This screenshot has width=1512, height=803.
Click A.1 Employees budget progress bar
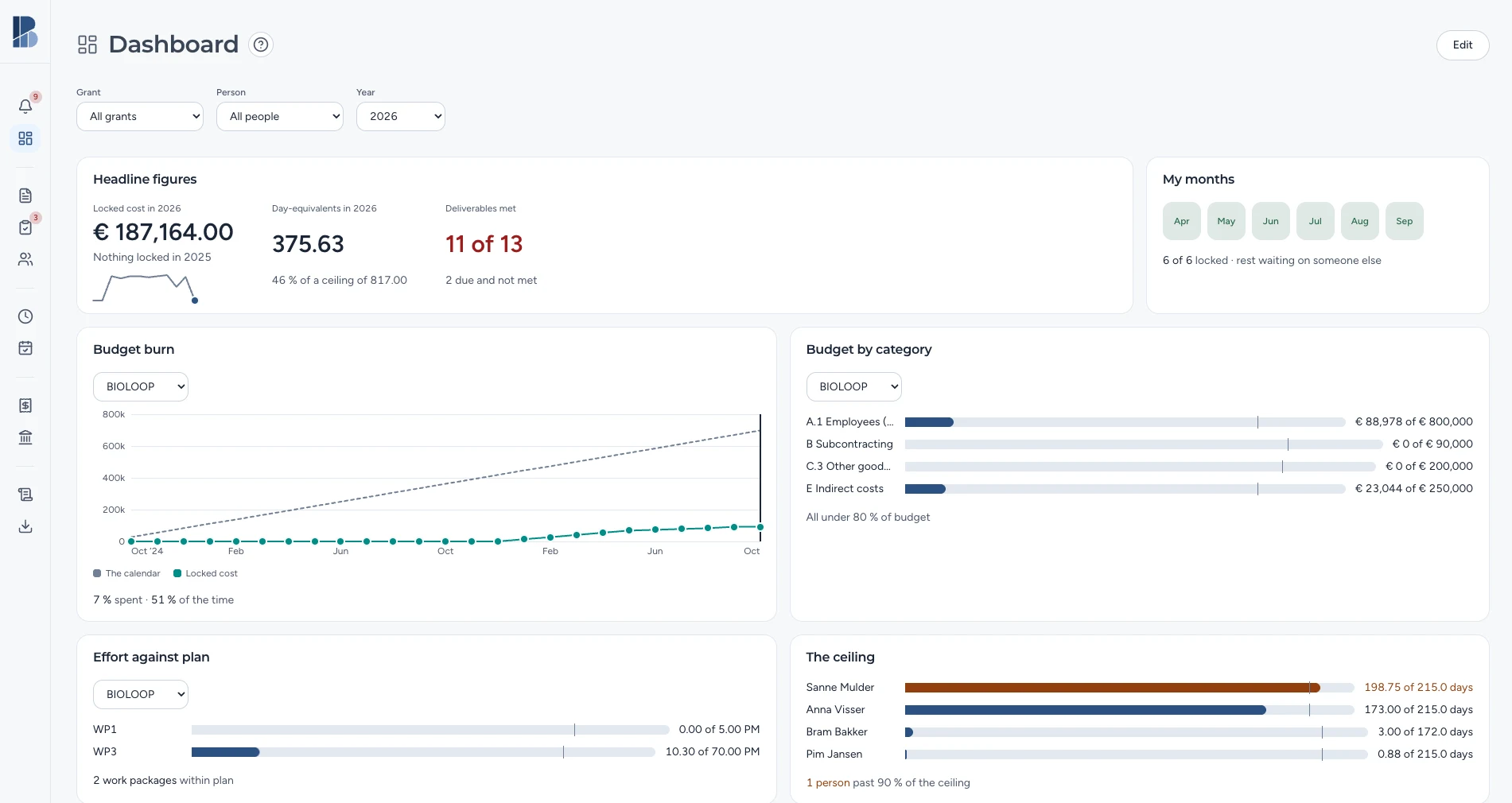(x=1125, y=422)
